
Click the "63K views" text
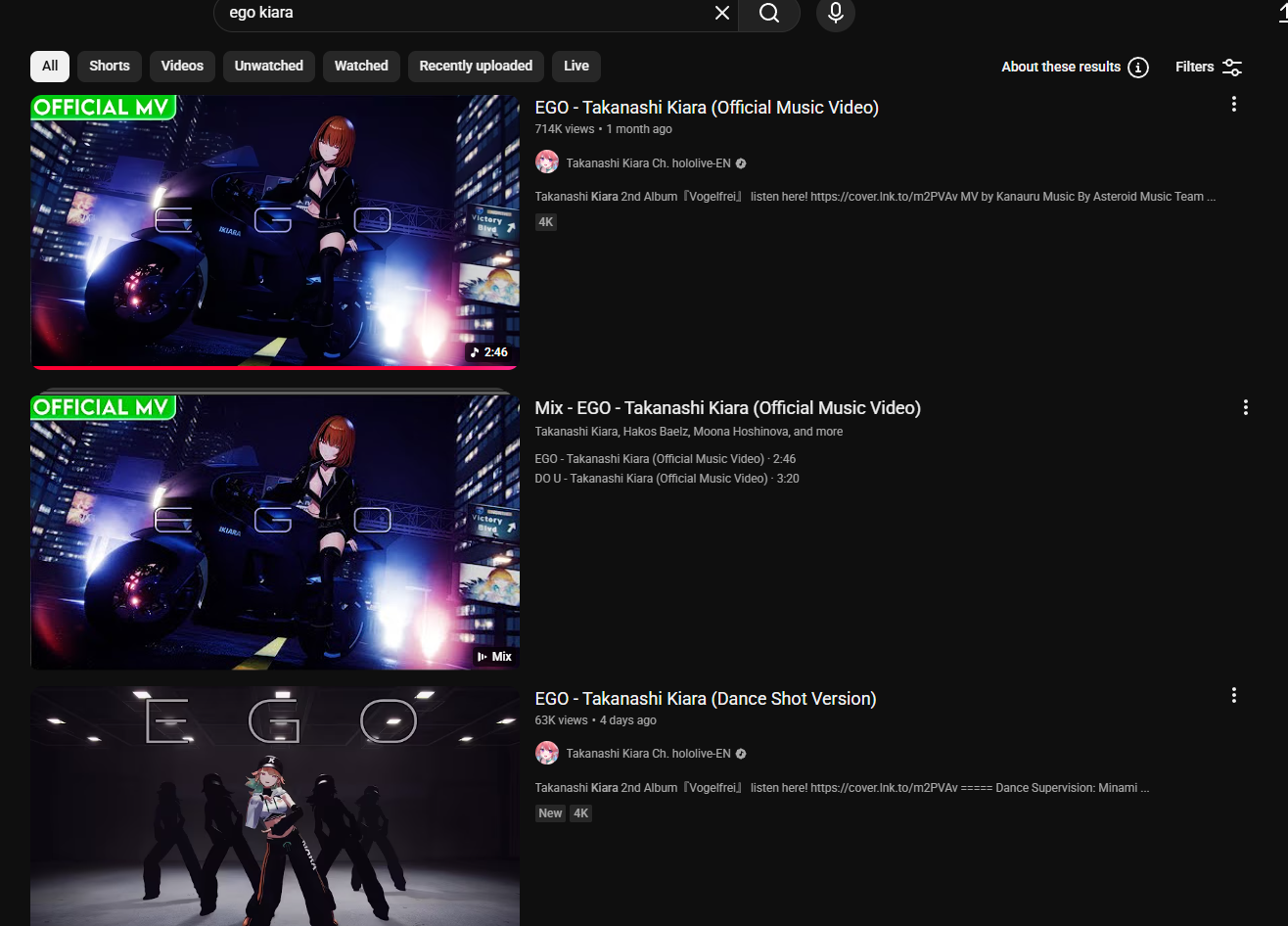coord(562,720)
